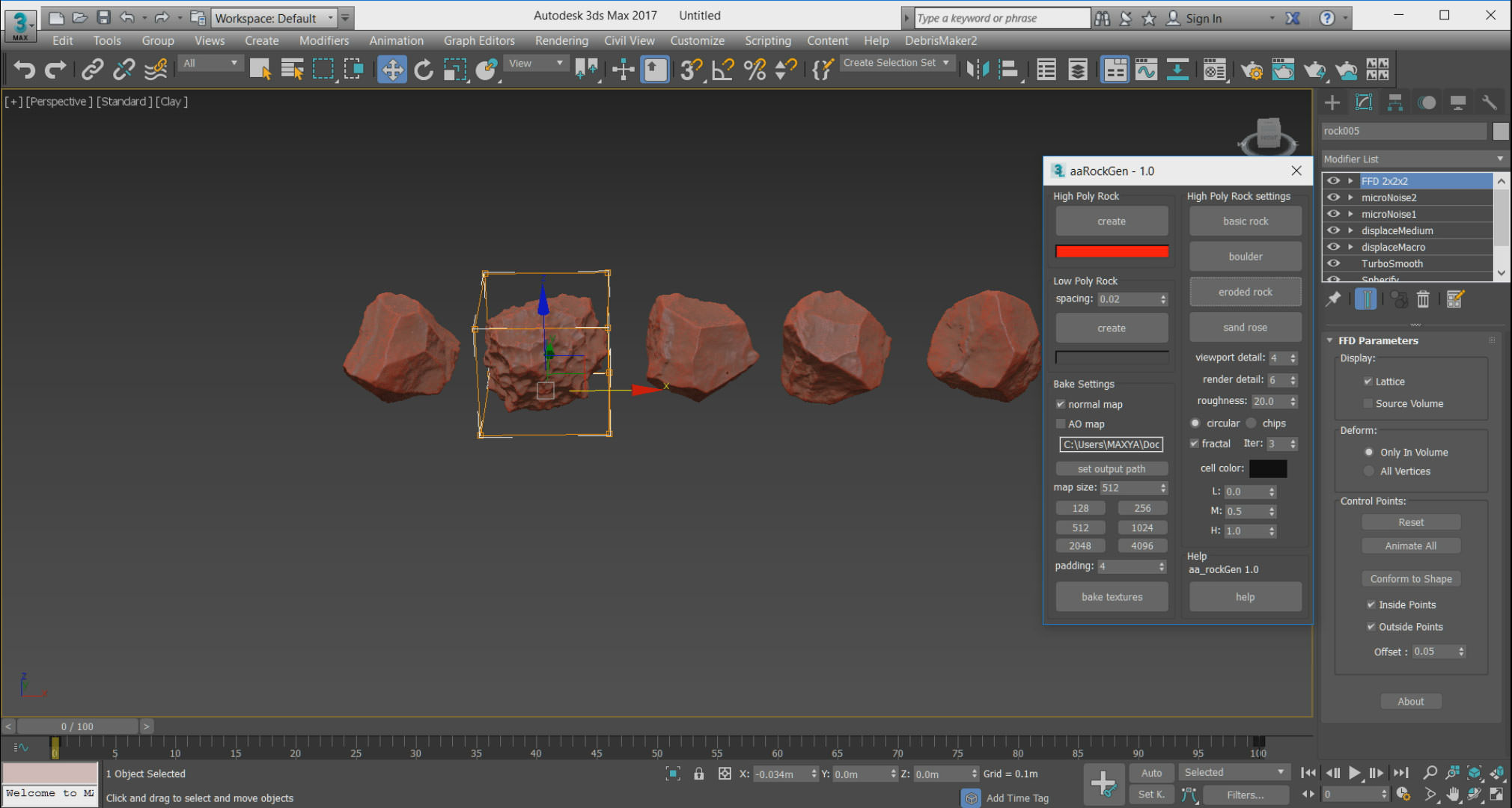Activate Select and Scale tool
The height and width of the screenshot is (808, 1512).
click(455, 70)
